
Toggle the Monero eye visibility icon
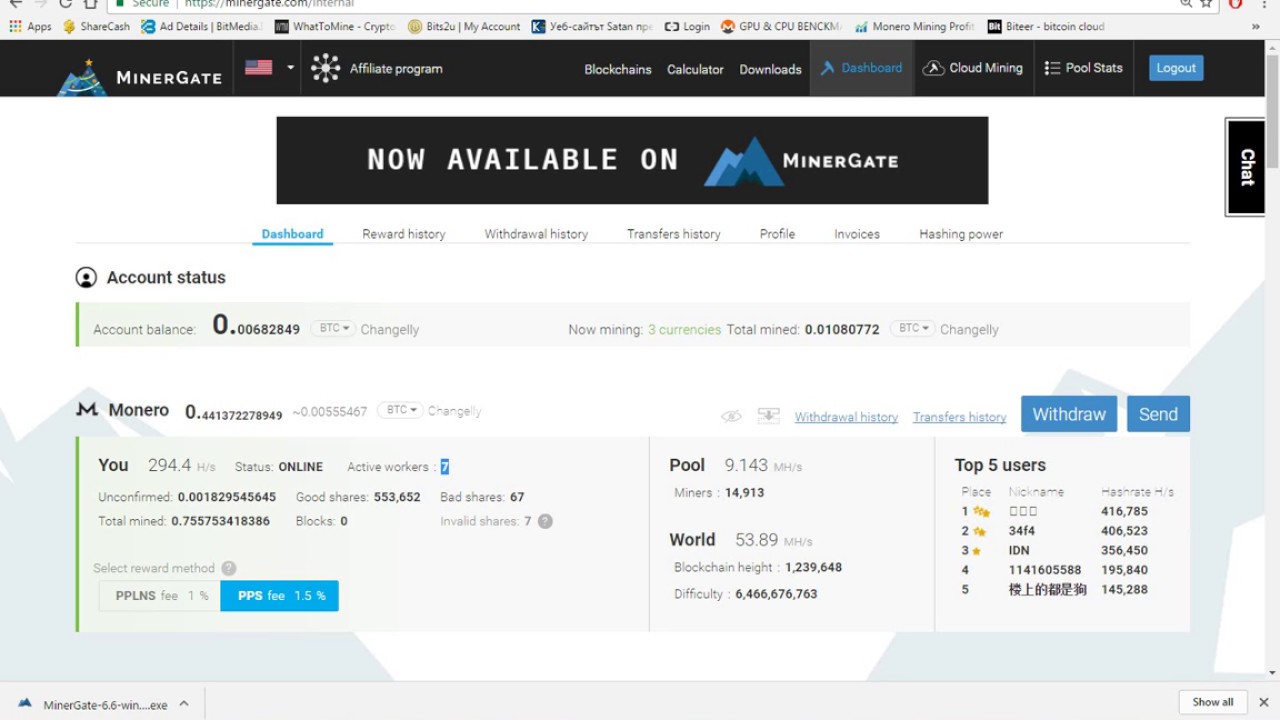click(732, 416)
